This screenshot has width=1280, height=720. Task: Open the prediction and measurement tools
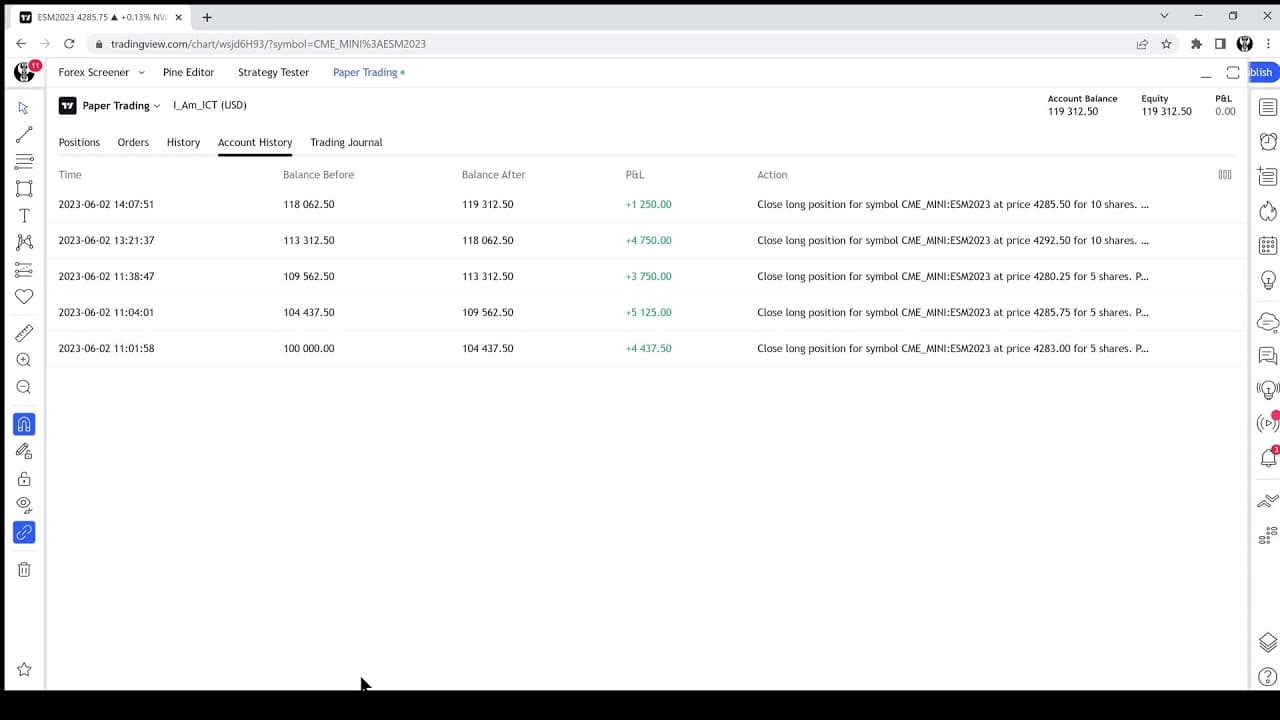(24, 270)
